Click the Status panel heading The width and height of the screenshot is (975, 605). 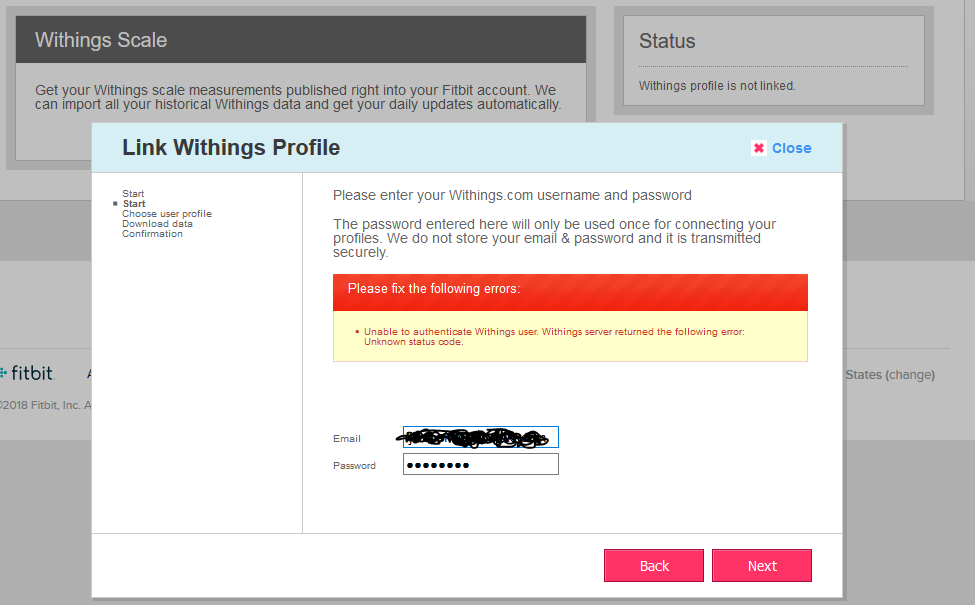click(x=667, y=41)
